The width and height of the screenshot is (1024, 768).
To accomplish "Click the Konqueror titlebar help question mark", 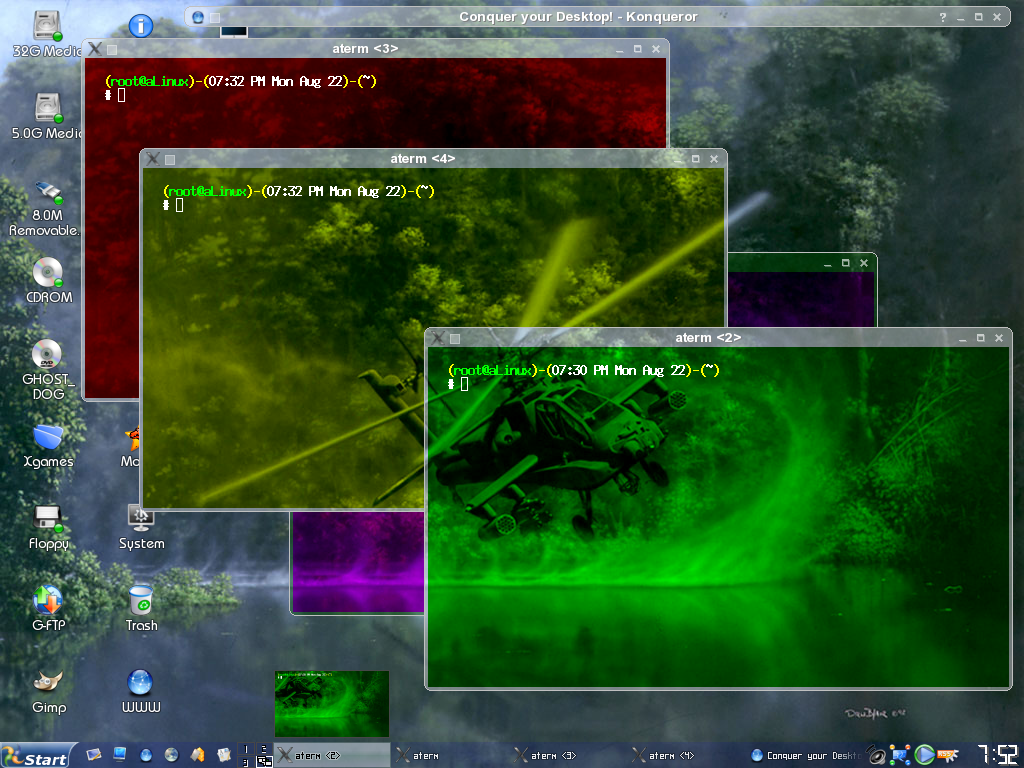I will coord(942,18).
